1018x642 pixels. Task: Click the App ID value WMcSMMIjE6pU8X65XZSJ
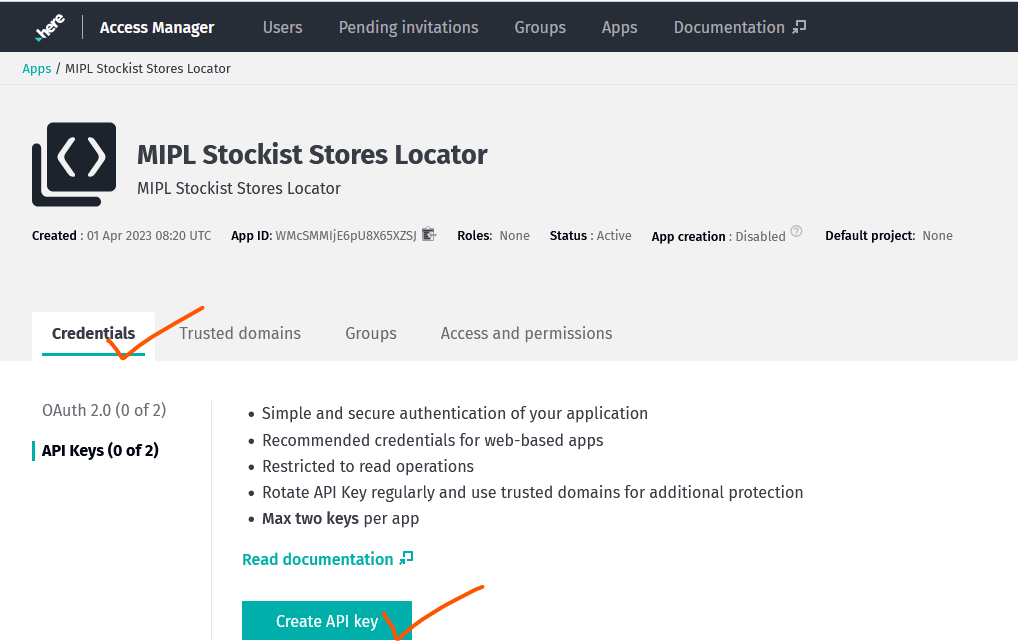click(x=346, y=236)
